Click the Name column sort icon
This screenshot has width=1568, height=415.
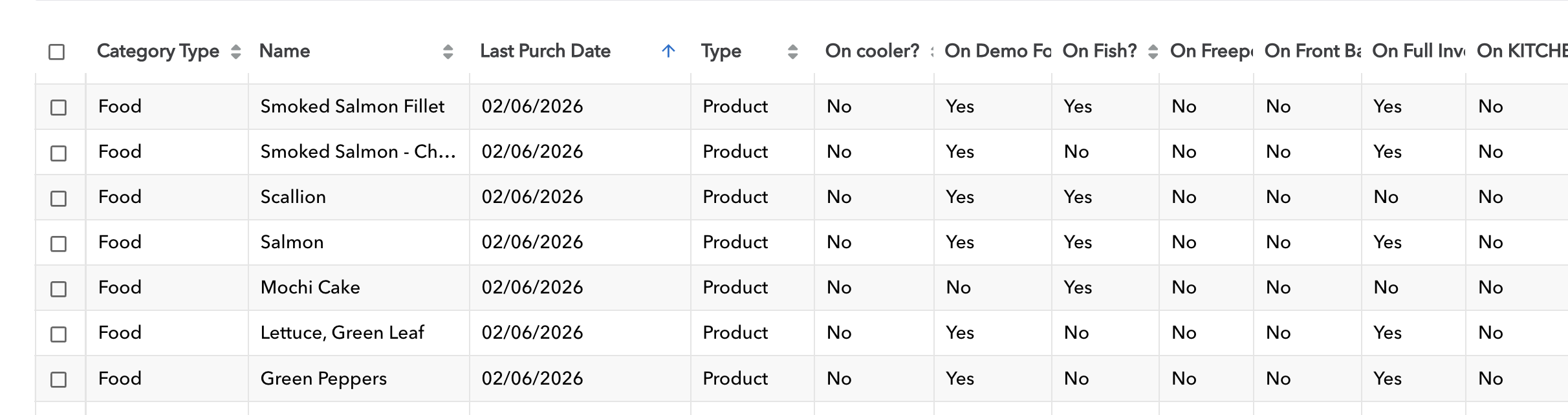pyautogui.click(x=448, y=52)
